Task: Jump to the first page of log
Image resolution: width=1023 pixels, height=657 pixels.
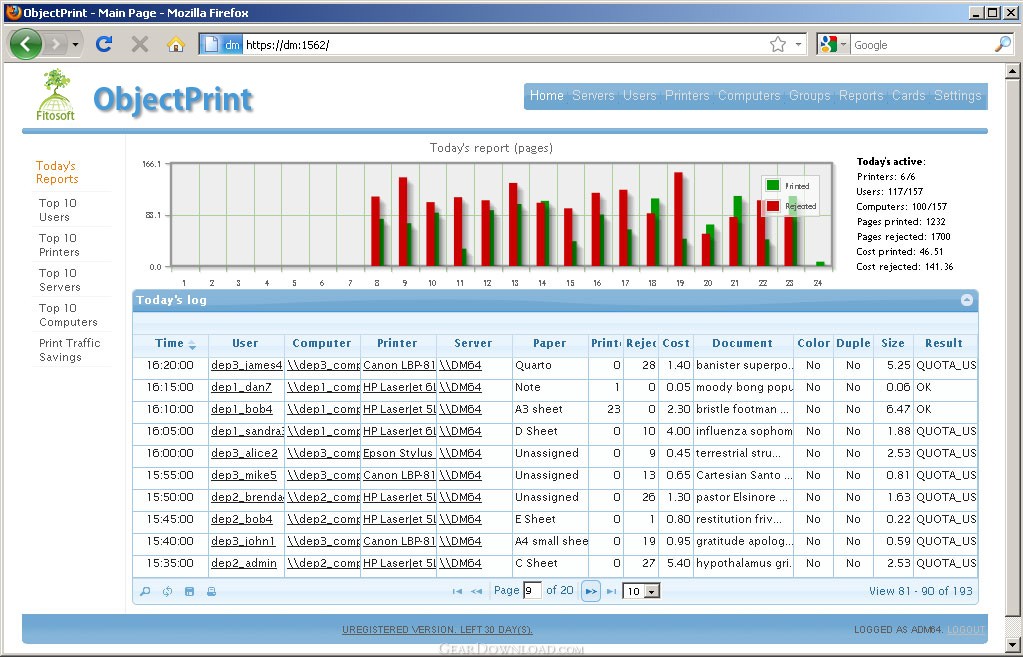Action: click(457, 591)
